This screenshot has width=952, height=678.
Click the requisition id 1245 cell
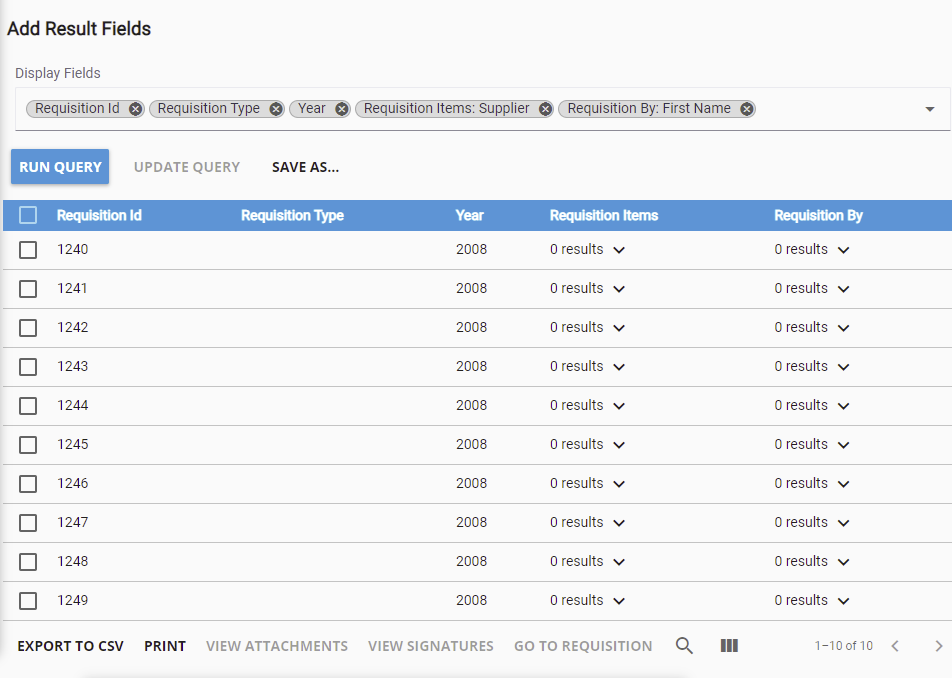point(73,444)
